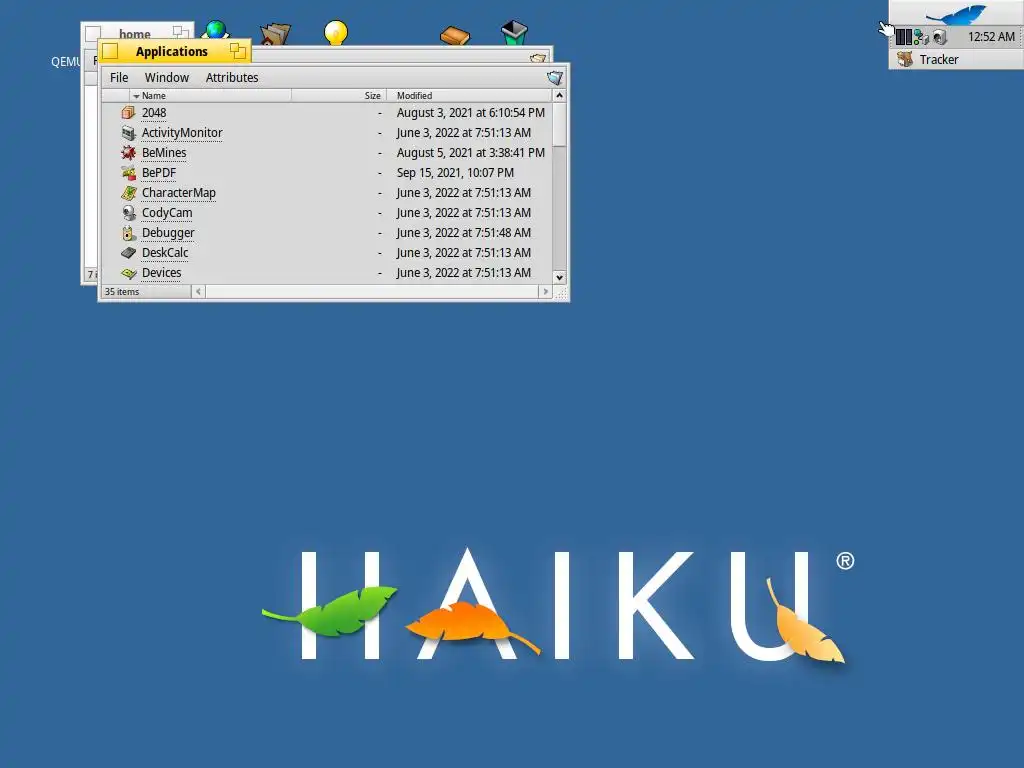
Task: Click the home window title tab
Action: [x=135, y=33]
